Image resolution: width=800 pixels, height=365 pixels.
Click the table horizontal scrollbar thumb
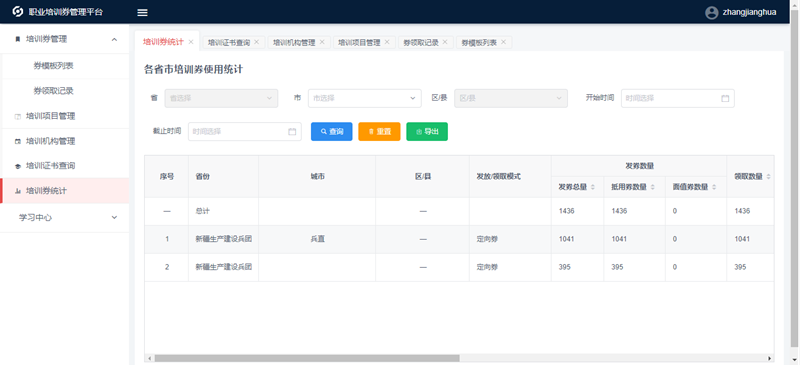pos(307,358)
